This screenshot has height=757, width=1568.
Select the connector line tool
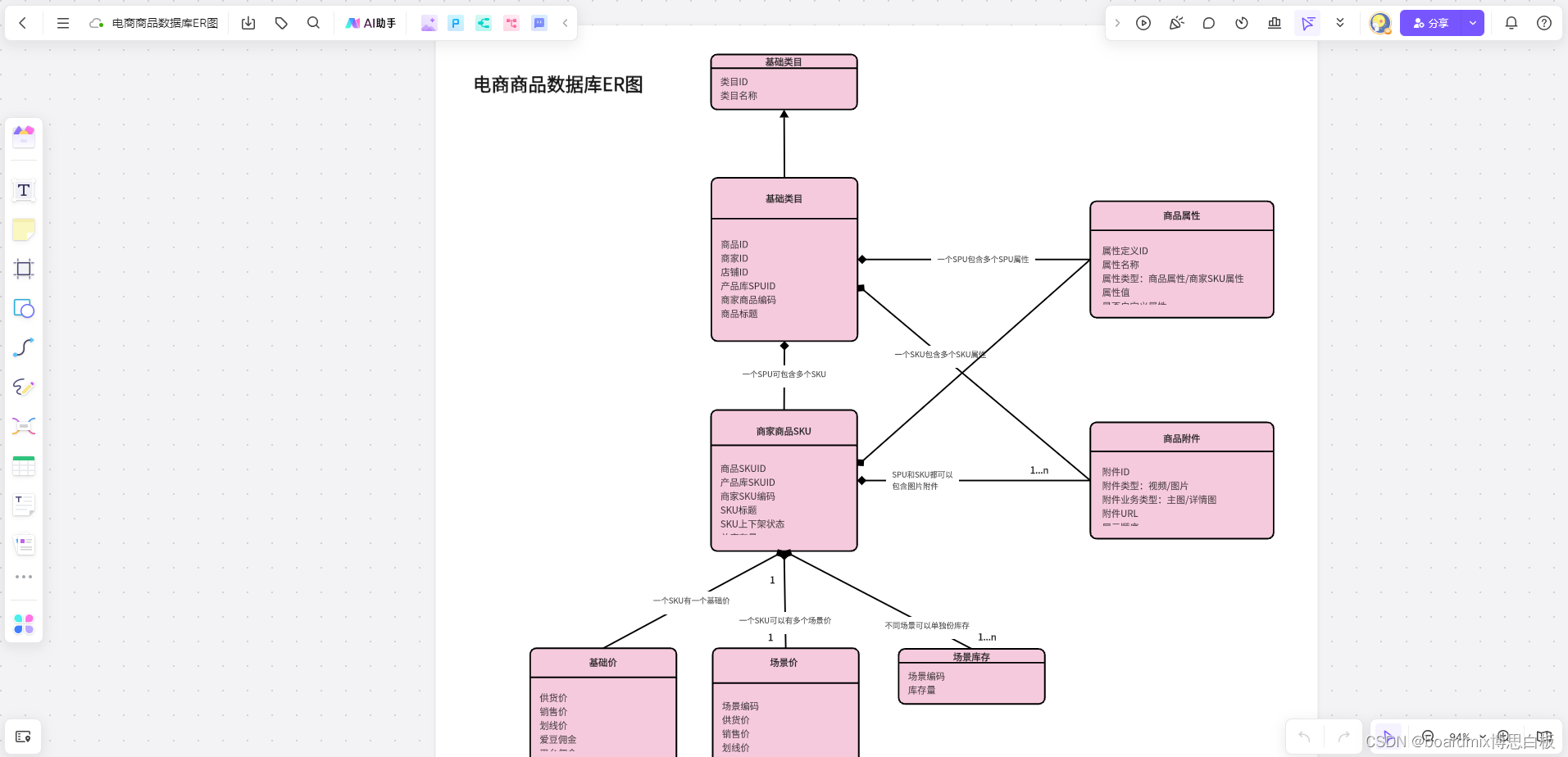click(24, 347)
